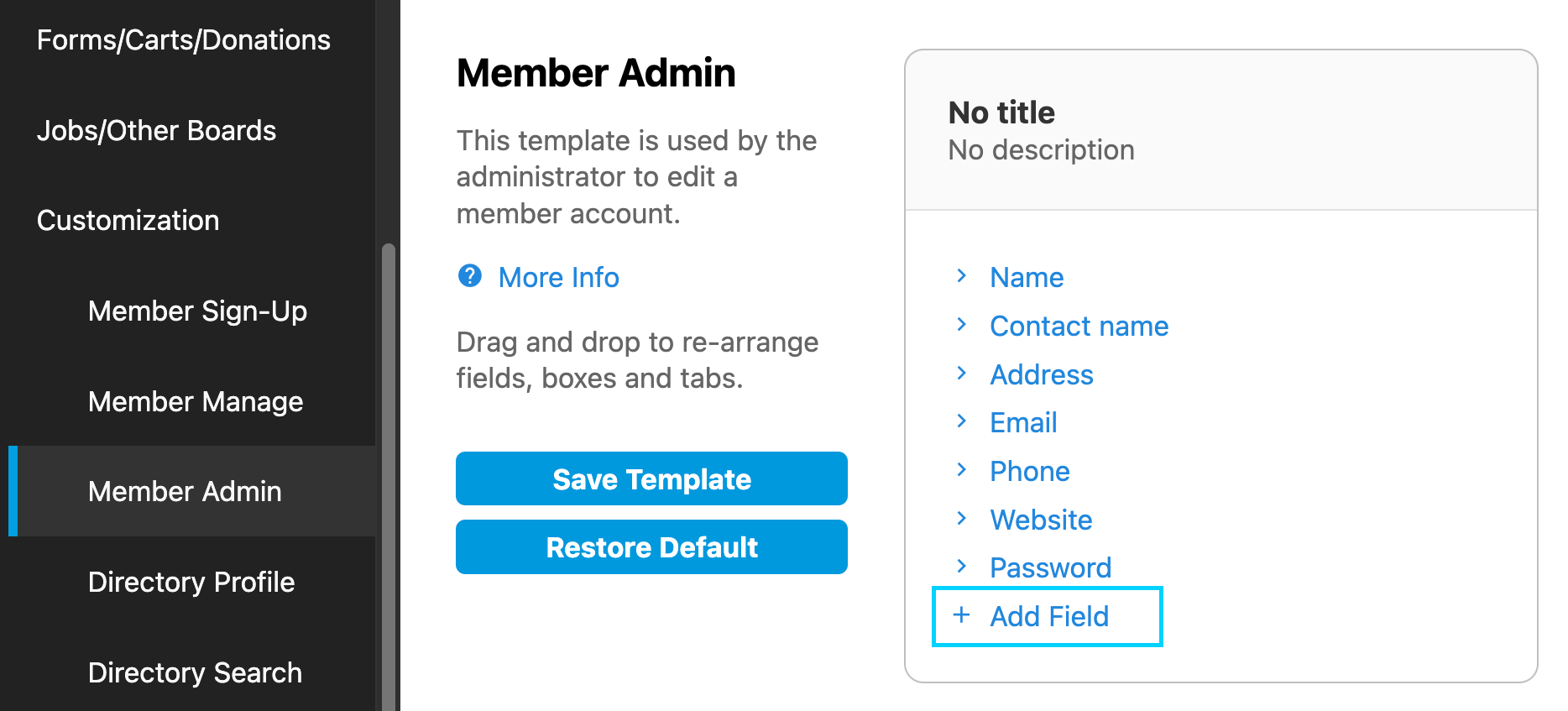The image size is (1568, 711).
Task: Open Directory Profile template page
Action: (191, 583)
